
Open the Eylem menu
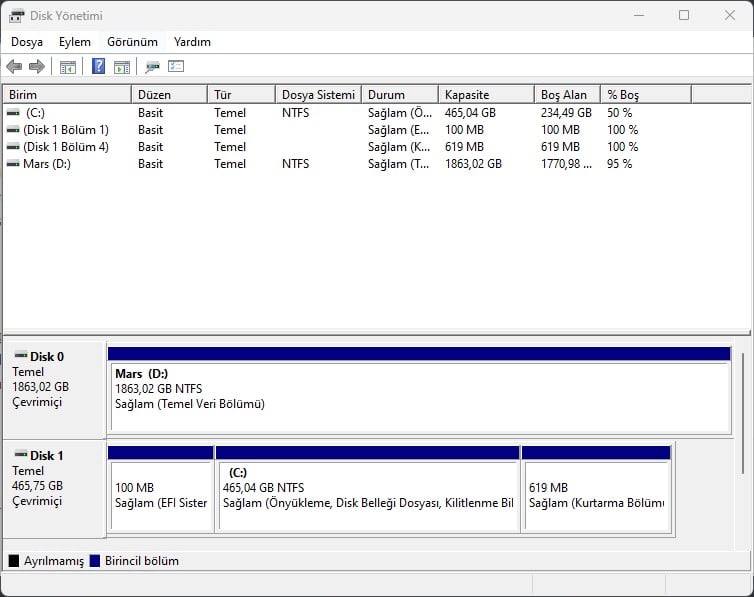pos(75,42)
